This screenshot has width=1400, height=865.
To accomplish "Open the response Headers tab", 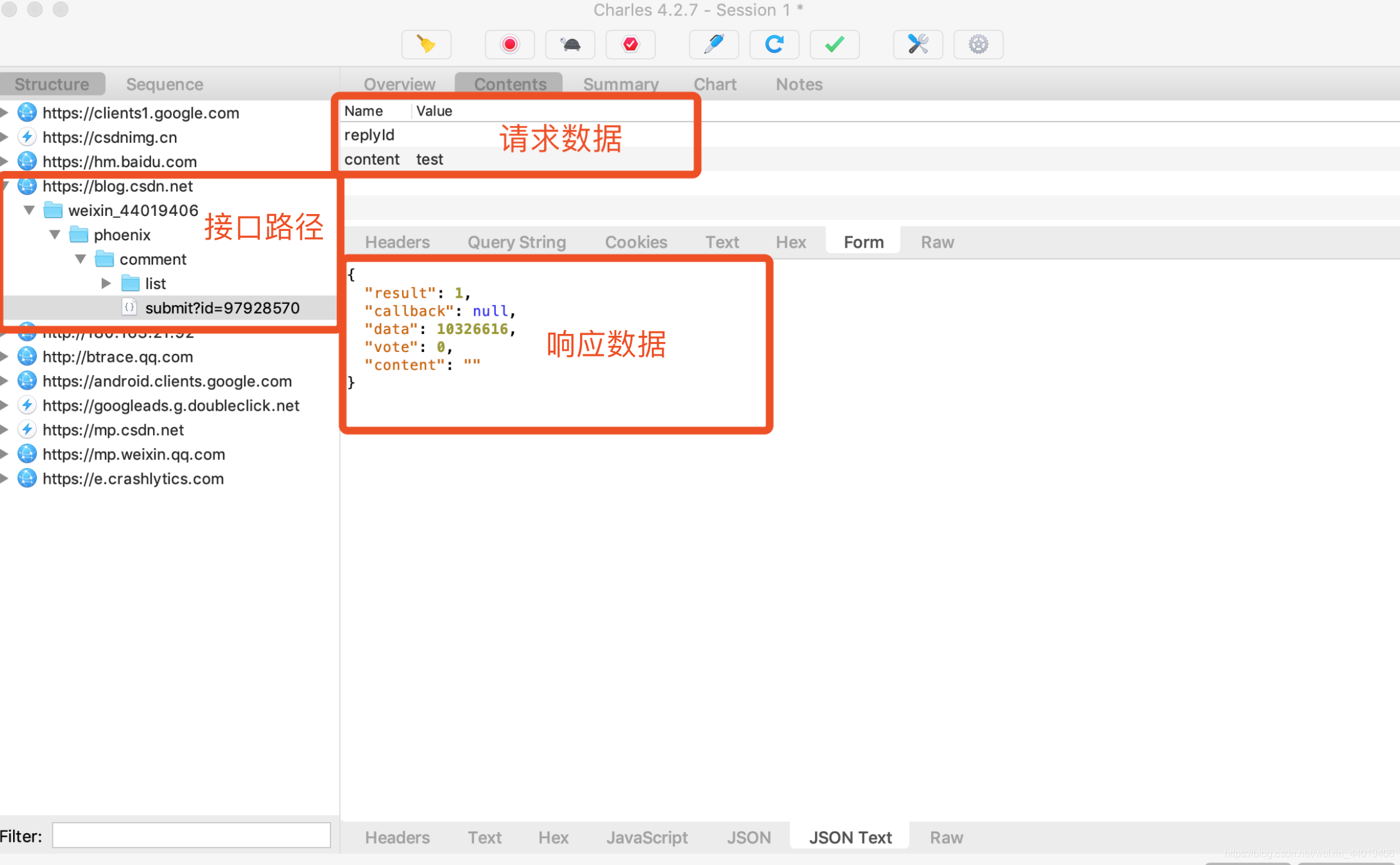I will coord(397,838).
